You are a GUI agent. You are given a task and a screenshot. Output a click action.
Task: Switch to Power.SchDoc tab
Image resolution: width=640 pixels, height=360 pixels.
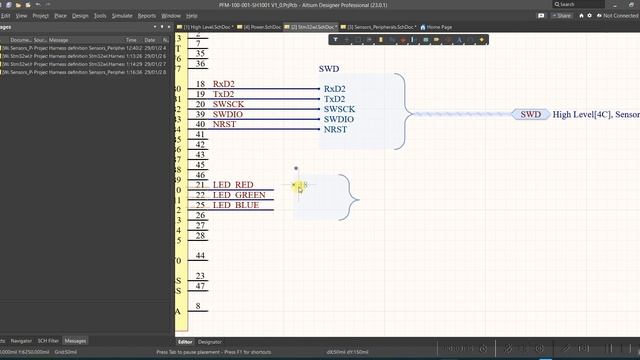259,27
